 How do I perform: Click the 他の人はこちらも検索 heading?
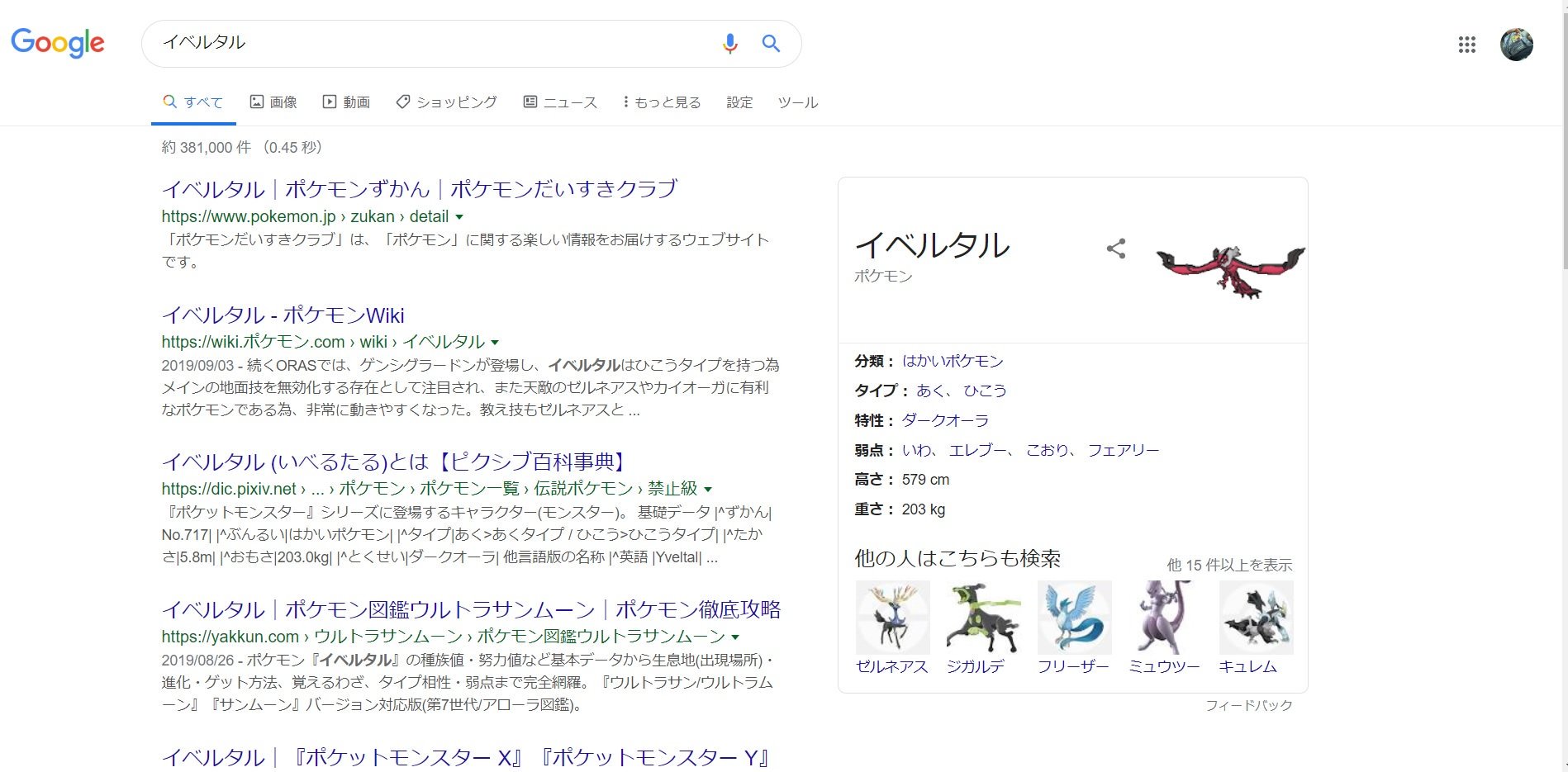[x=957, y=559]
